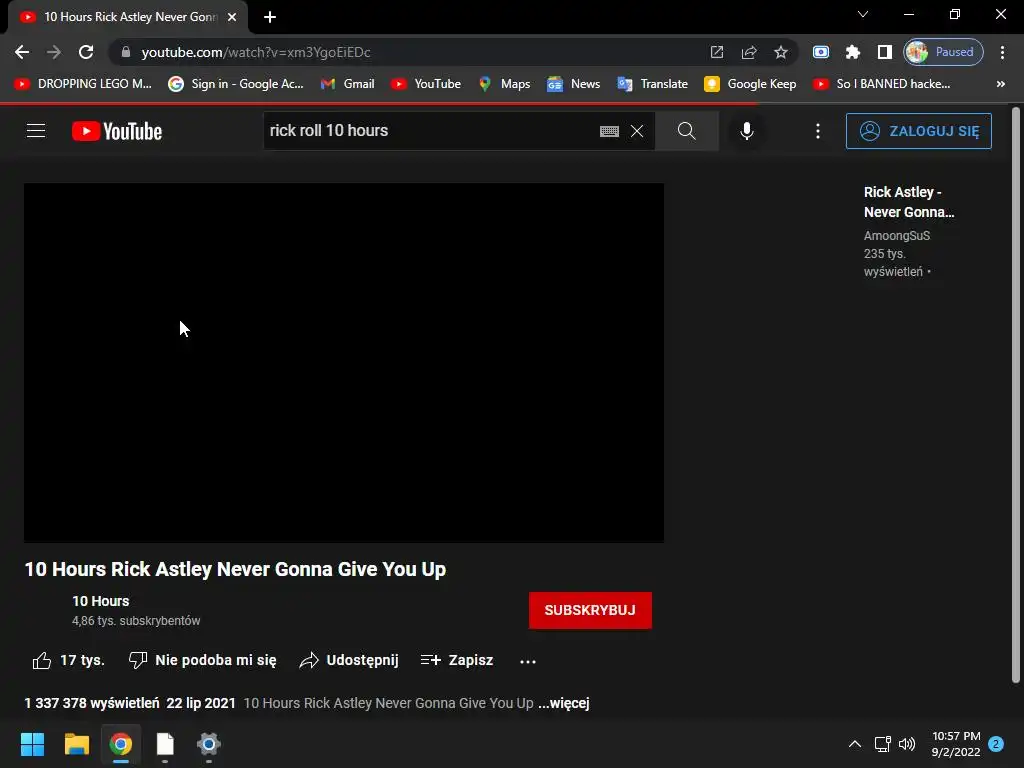Open Settings gear in taskbar
The height and width of the screenshot is (768, 1024).
coord(208,744)
